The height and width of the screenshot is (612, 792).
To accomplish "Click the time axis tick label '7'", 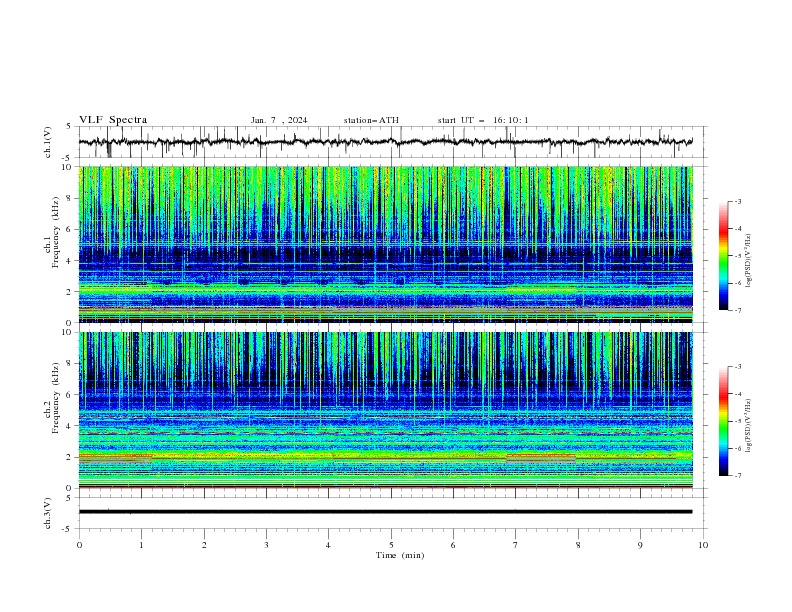I will pyautogui.click(x=516, y=545).
